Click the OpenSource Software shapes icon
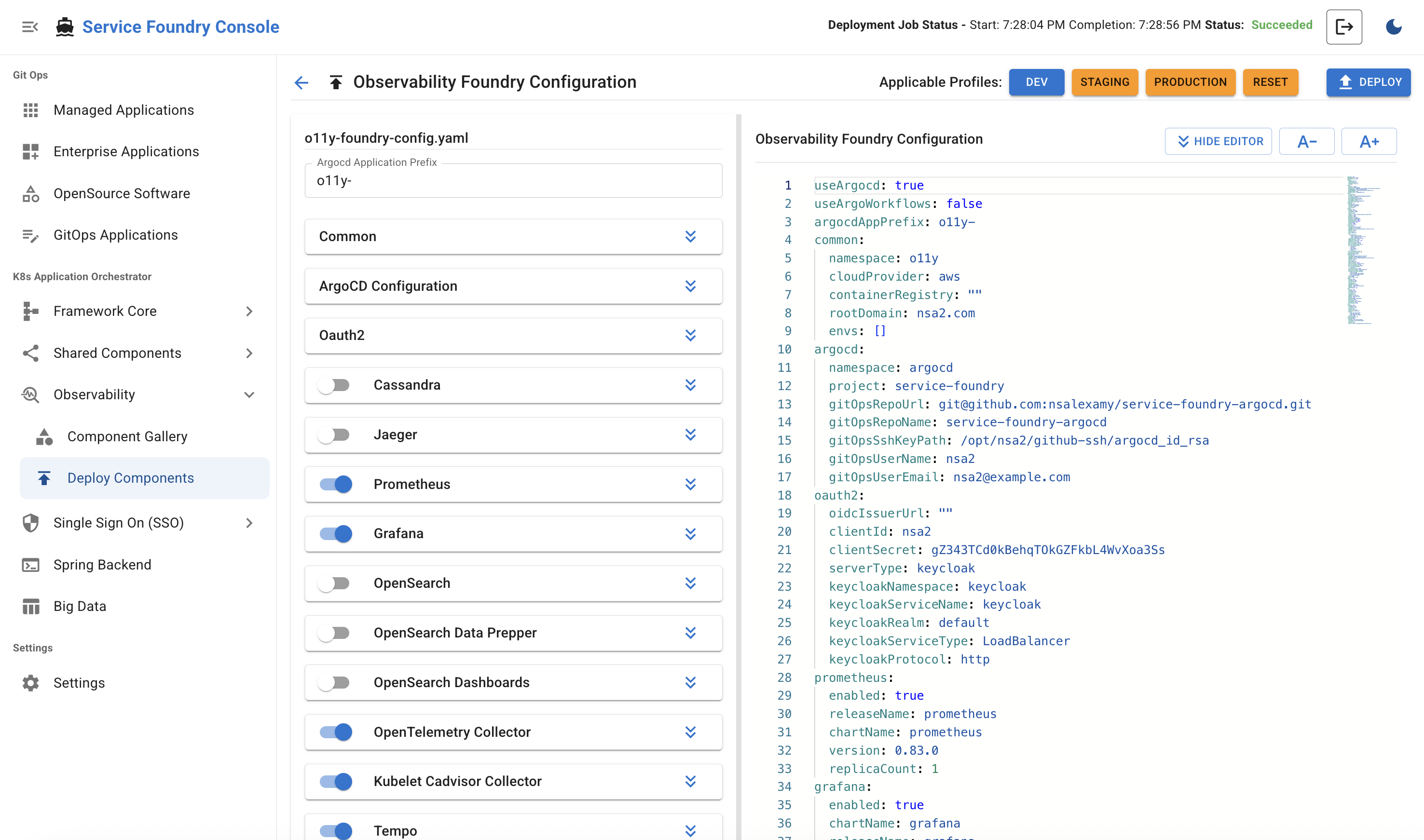The width and height of the screenshot is (1424, 840). [x=30, y=193]
